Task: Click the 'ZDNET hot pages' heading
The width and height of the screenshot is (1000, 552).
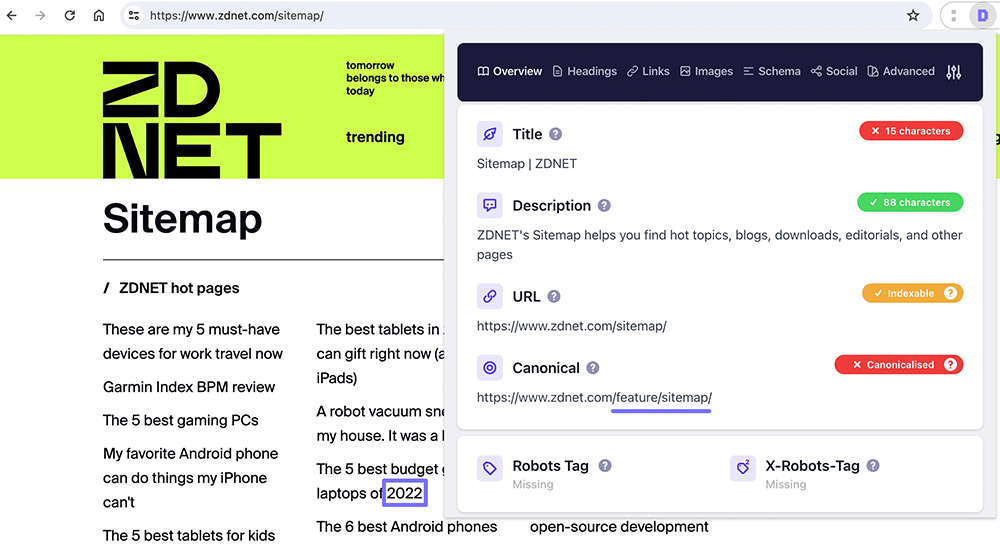Action: pyautogui.click(x=179, y=288)
